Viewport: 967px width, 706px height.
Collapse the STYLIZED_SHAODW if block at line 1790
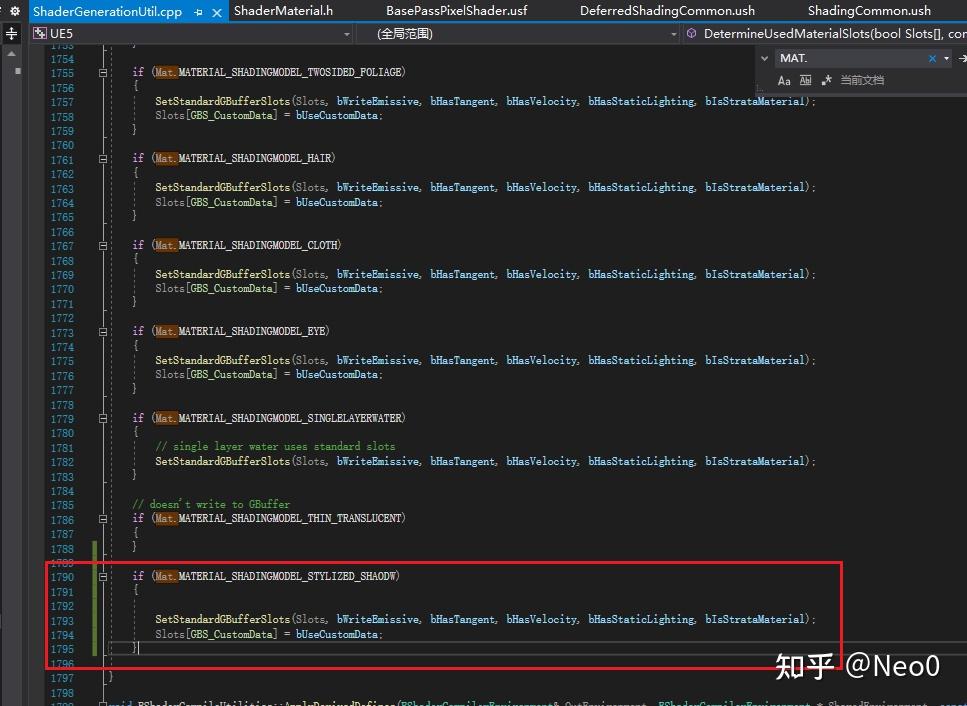tap(102, 576)
